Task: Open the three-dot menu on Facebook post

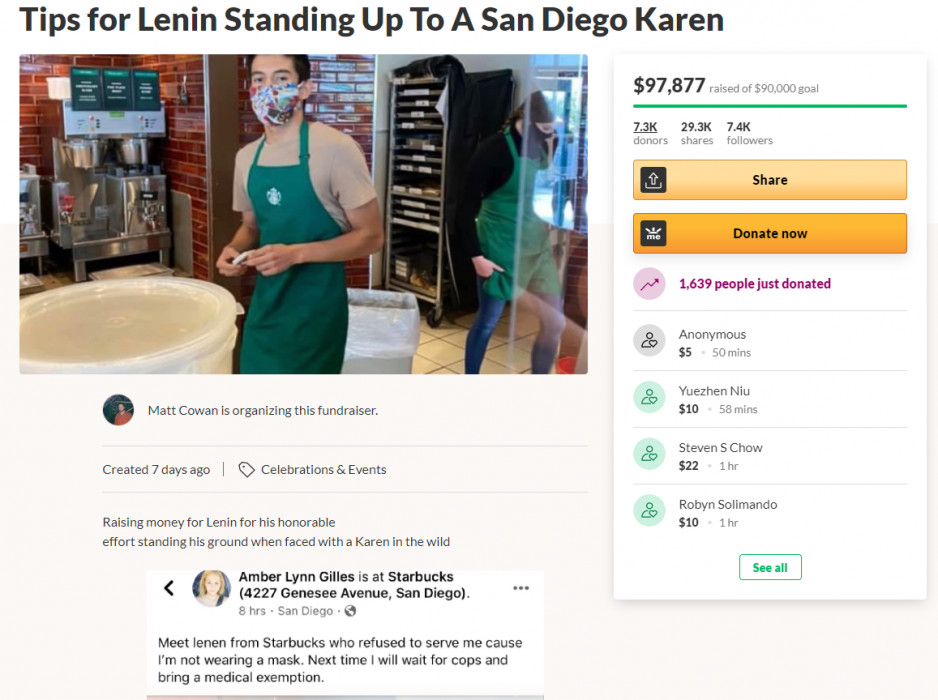Action: pos(521,588)
